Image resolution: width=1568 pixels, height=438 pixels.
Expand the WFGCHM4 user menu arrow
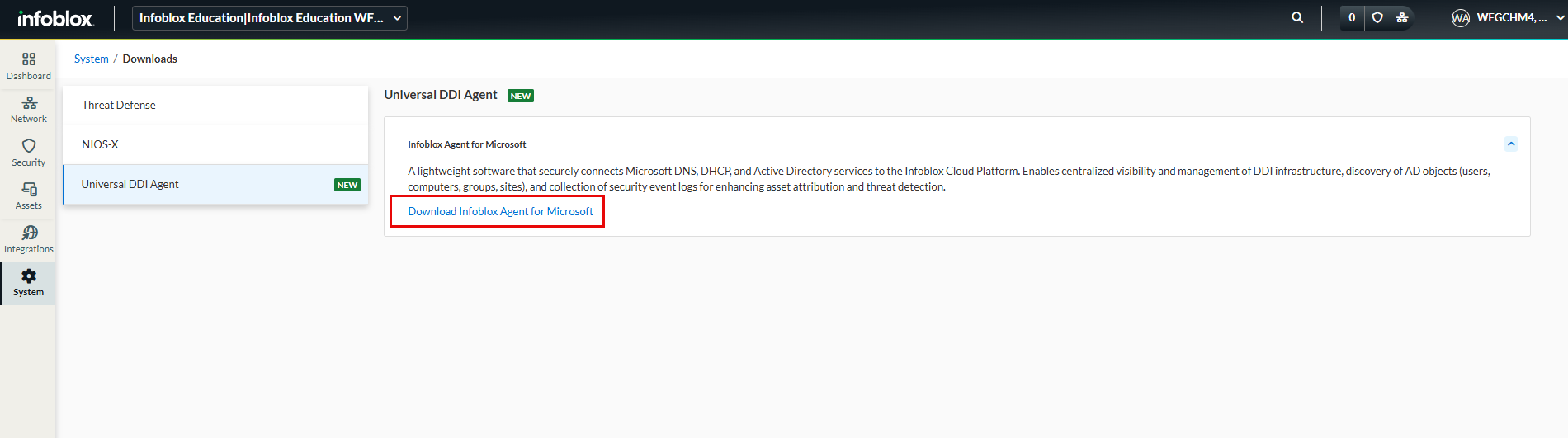[1560, 17]
